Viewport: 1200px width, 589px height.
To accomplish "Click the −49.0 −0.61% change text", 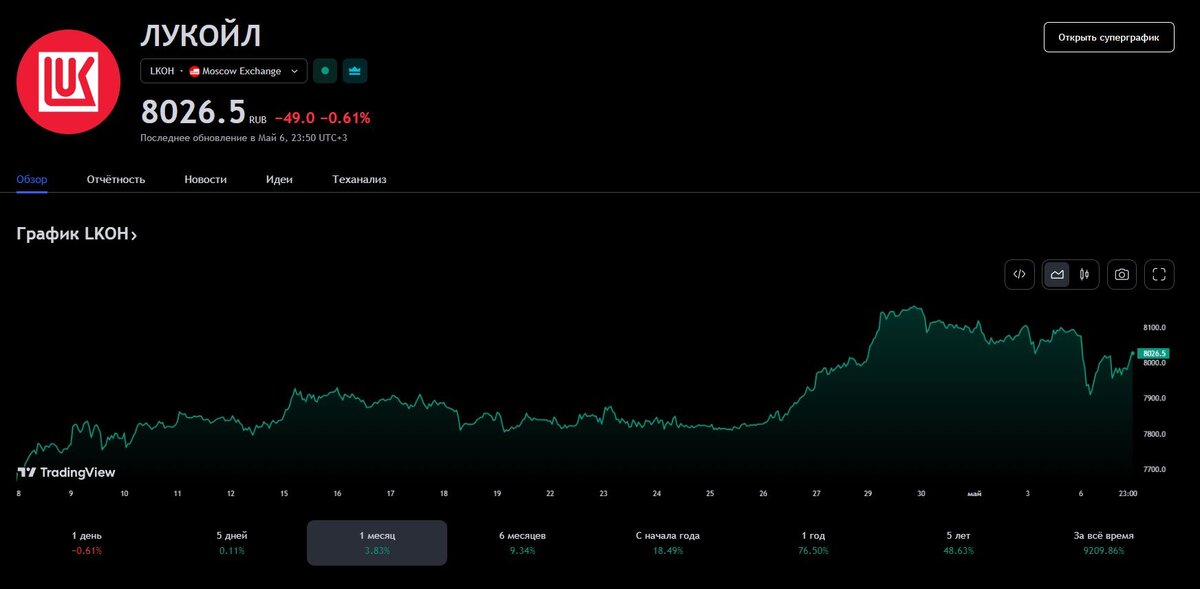I will [322, 118].
